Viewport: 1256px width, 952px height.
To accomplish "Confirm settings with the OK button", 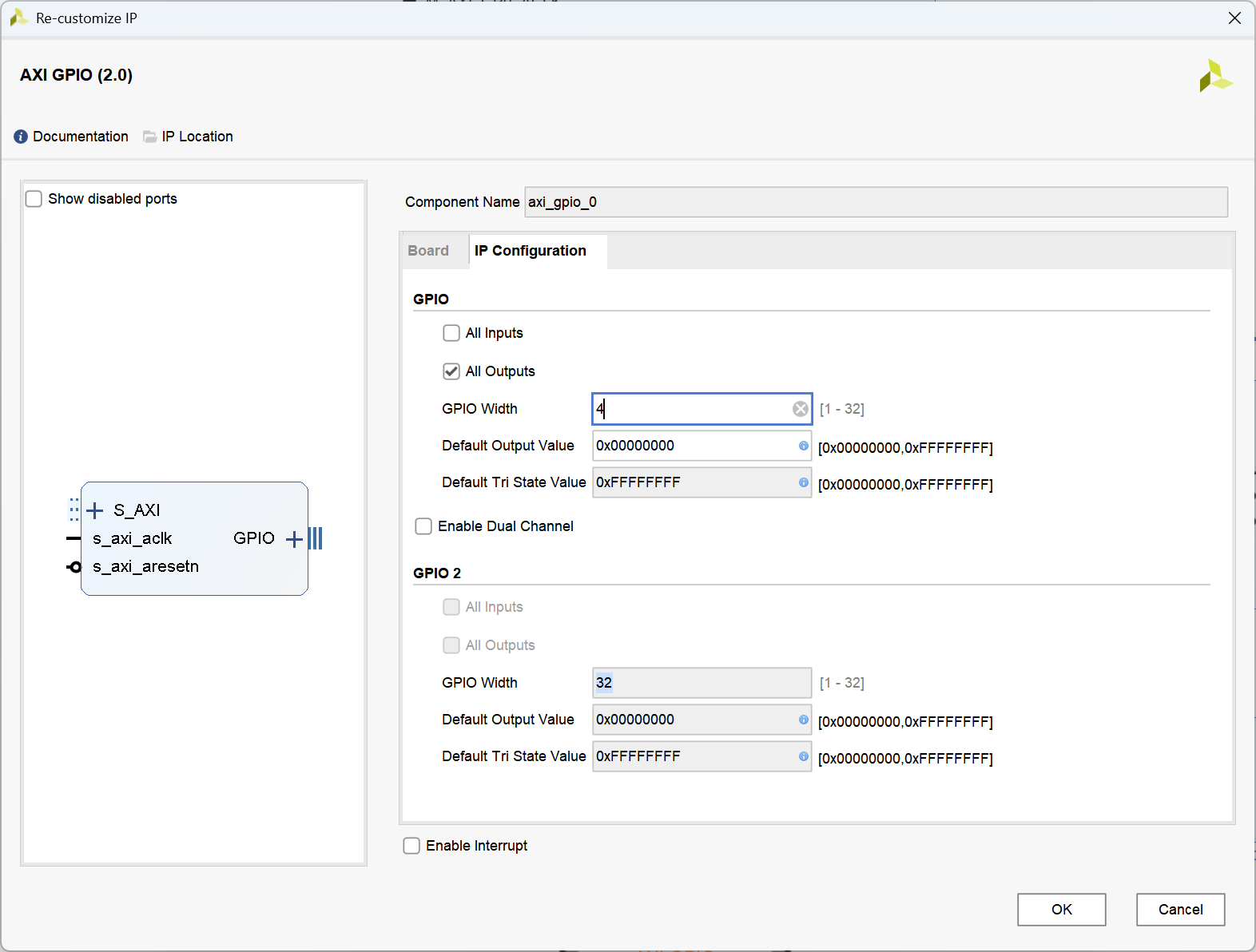I will [x=1061, y=910].
